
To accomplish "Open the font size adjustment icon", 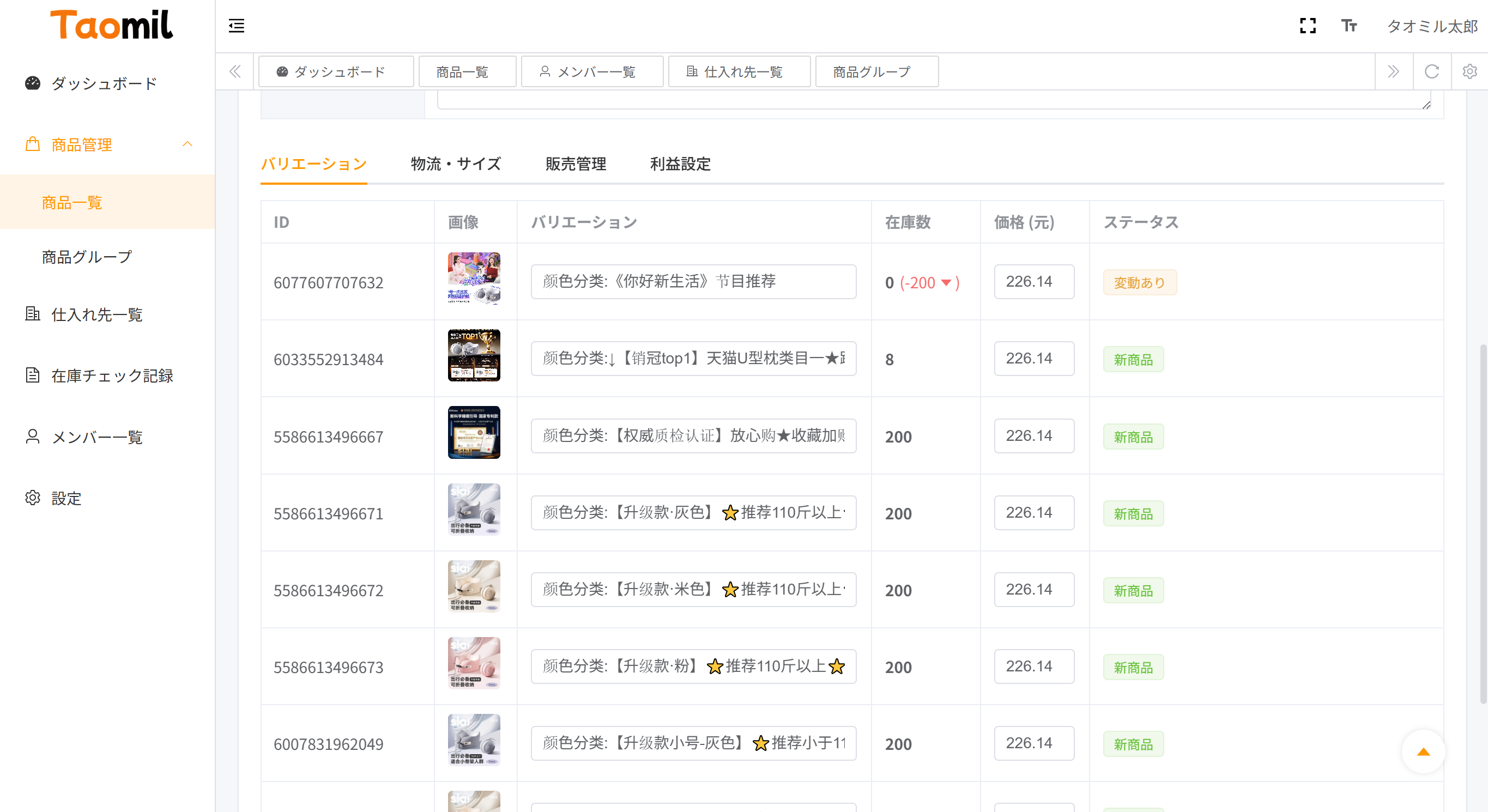I will (x=1349, y=26).
